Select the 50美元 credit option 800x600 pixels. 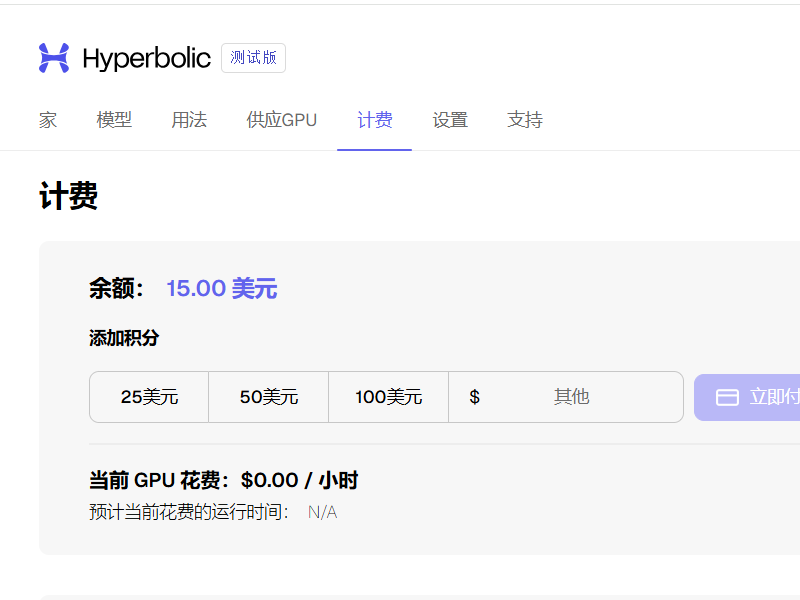(x=269, y=397)
